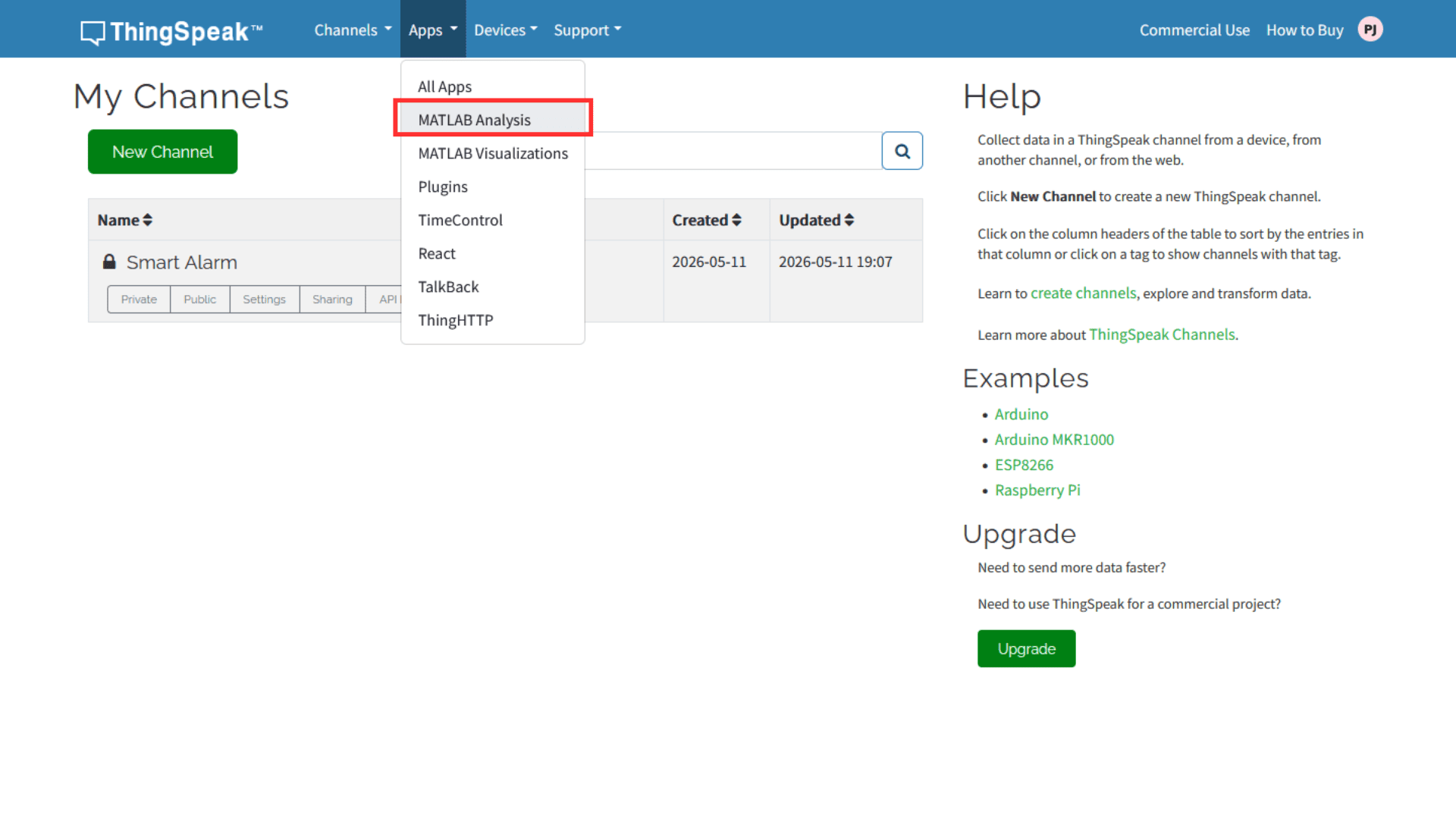The width and height of the screenshot is (1456, 819).
Task: Click the green Upgrade button
Action: [x=1027, y=649]
